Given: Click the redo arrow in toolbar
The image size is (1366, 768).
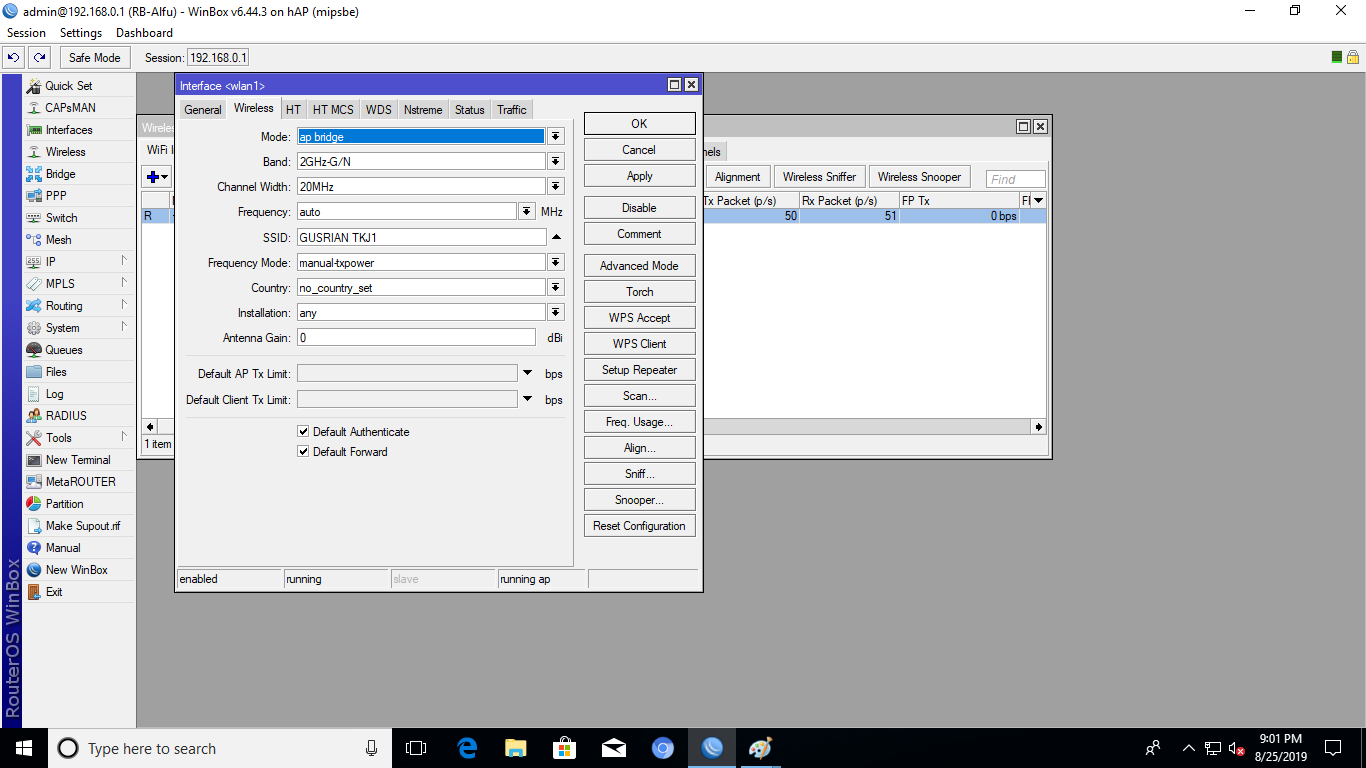Looking at the screenshot, I should 39,58.
